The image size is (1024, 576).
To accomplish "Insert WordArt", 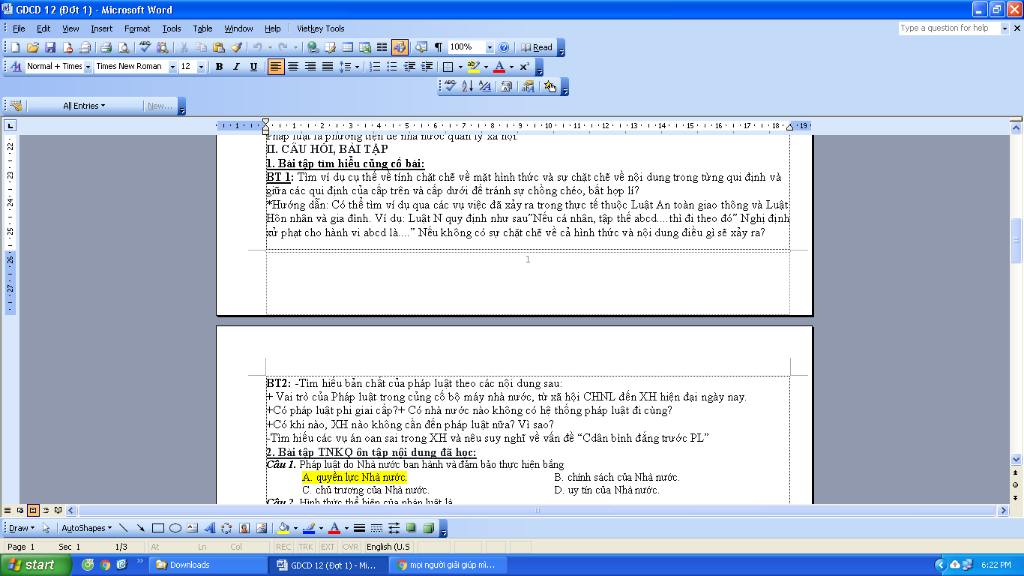I will pyautogui.click(x=210, y=528).
